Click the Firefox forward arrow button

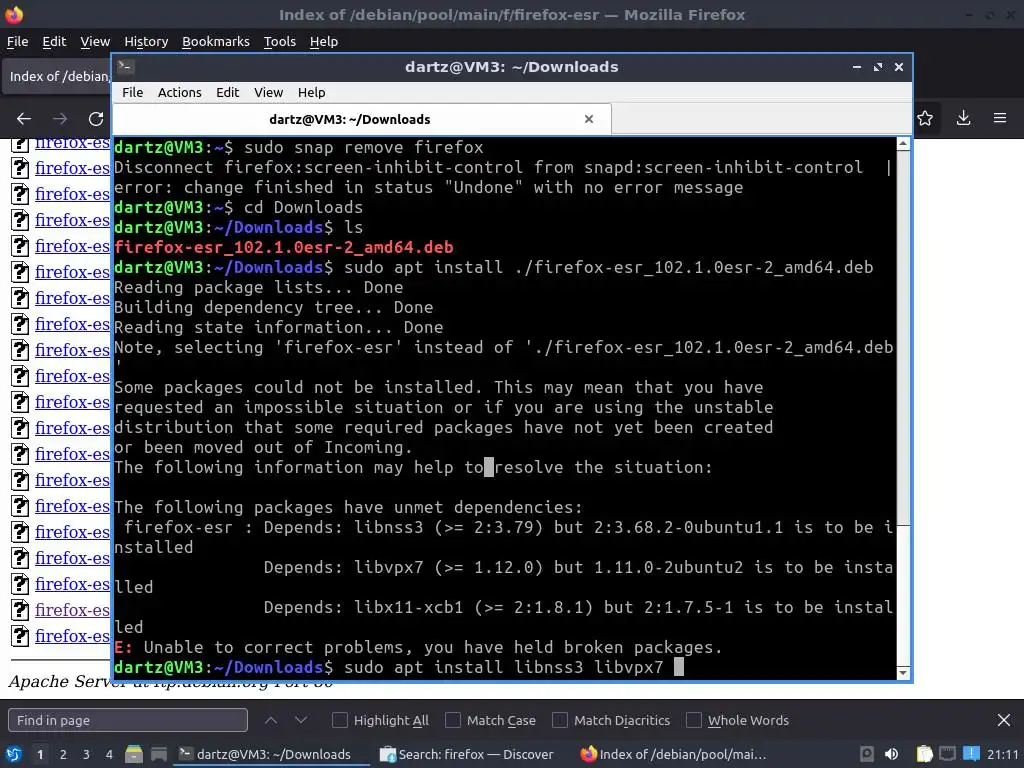click(x=60, y=119)
